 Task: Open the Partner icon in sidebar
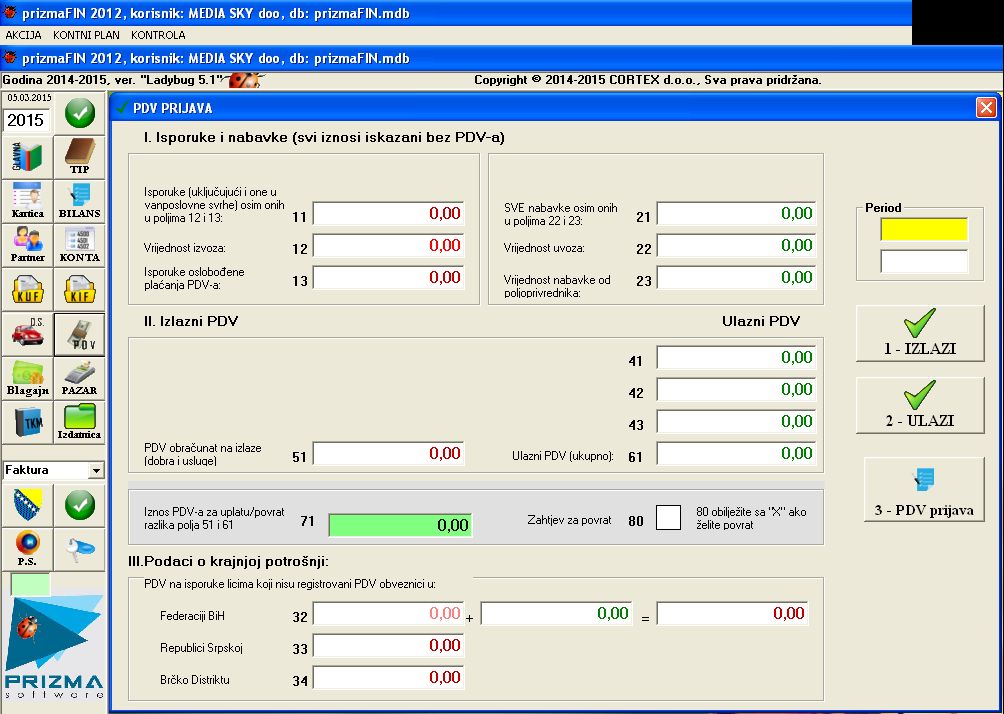[x=26, y=244]
